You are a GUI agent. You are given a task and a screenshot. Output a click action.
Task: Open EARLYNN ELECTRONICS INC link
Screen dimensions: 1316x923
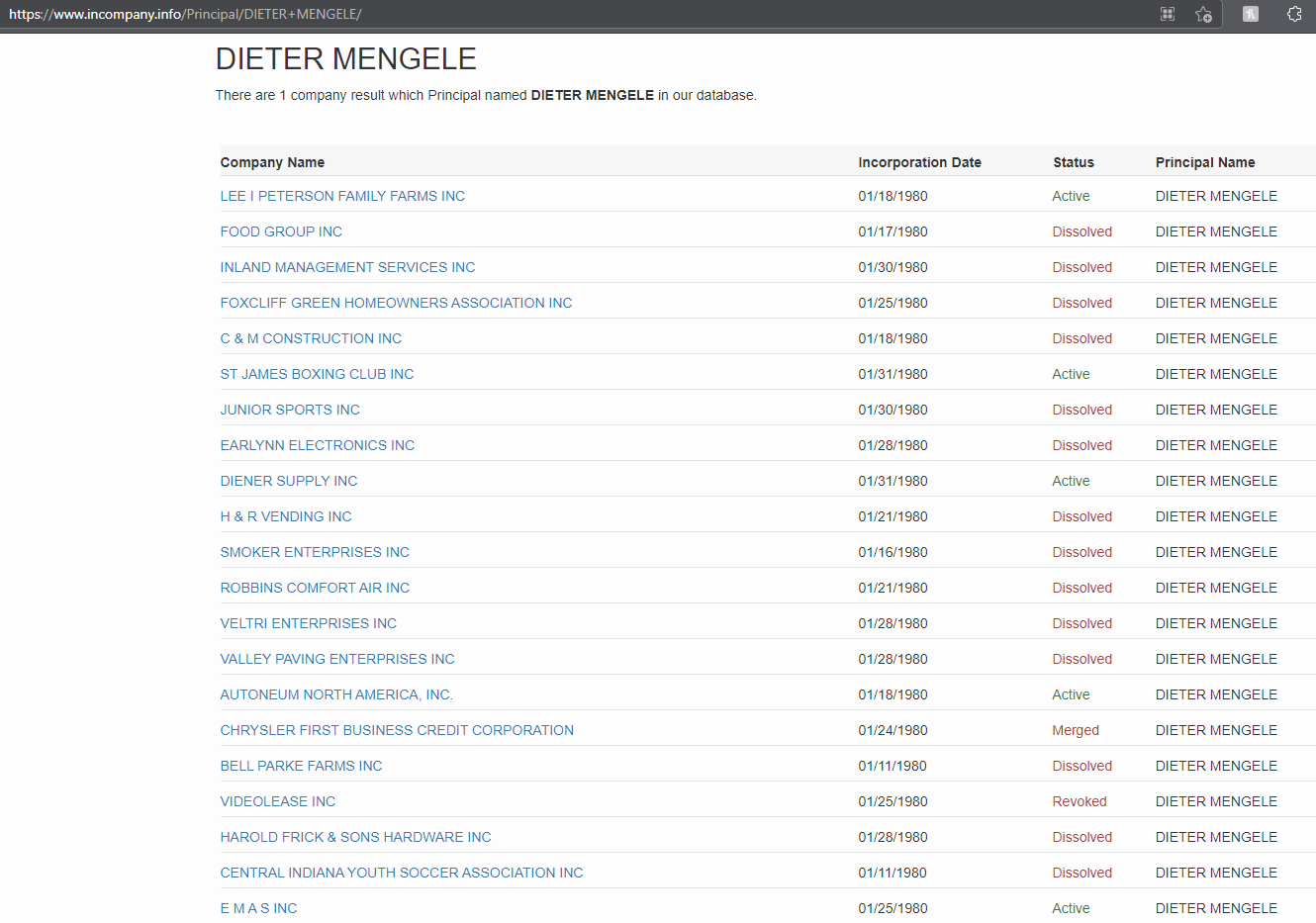tap(318, 445)
